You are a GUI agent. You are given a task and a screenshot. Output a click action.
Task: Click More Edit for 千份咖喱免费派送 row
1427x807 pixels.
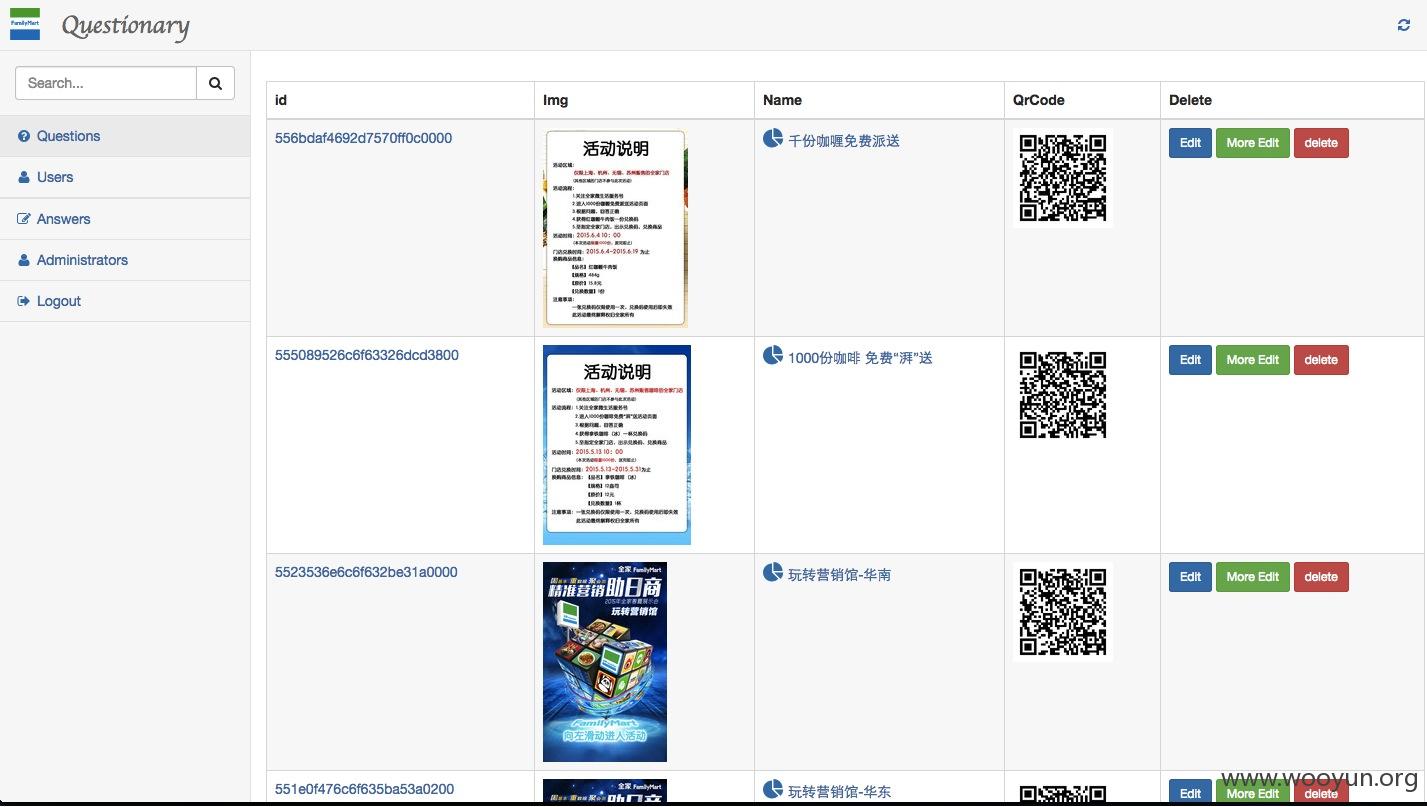1253,143
